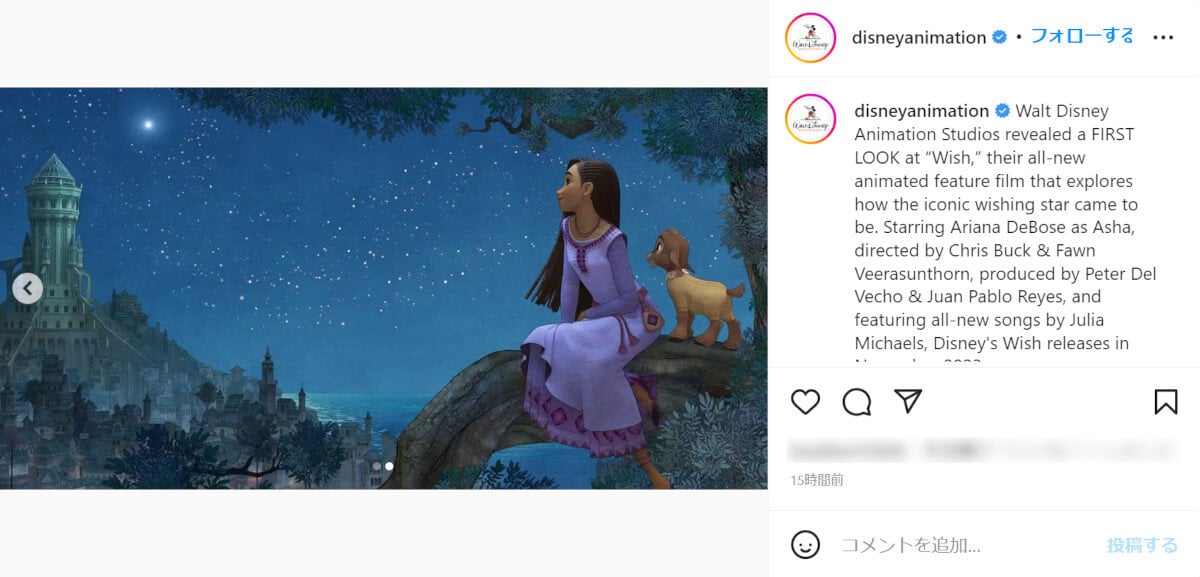Select the second carousel dot indicator
1200x577 pixels.
coord(389,466)
